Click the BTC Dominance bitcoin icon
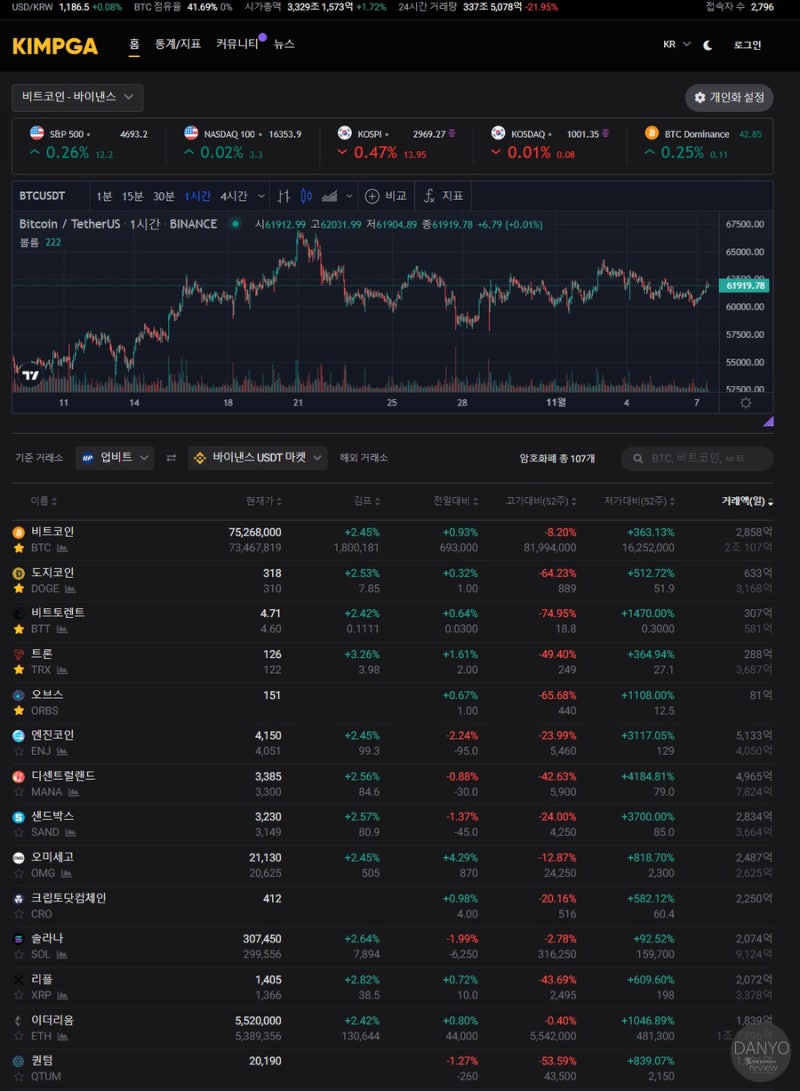Screen dimensions: 800x1091 pos(651,133)
